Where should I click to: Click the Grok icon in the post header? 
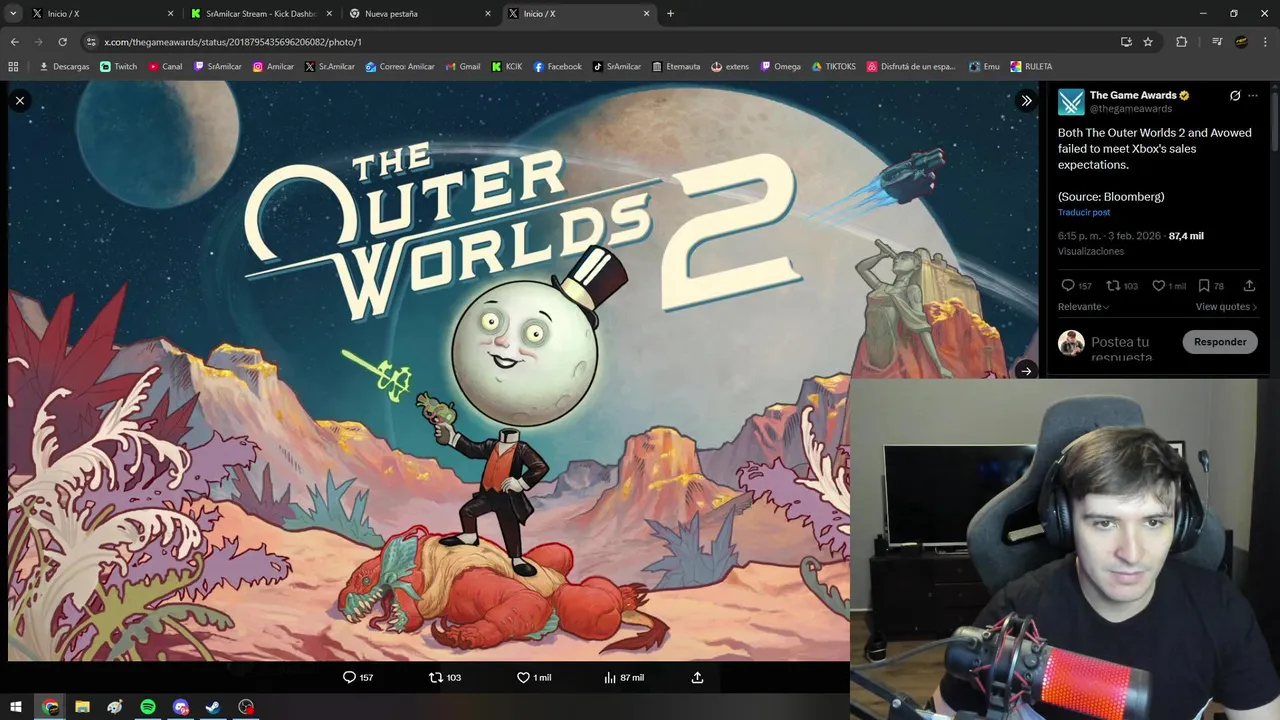point(1235,96)
